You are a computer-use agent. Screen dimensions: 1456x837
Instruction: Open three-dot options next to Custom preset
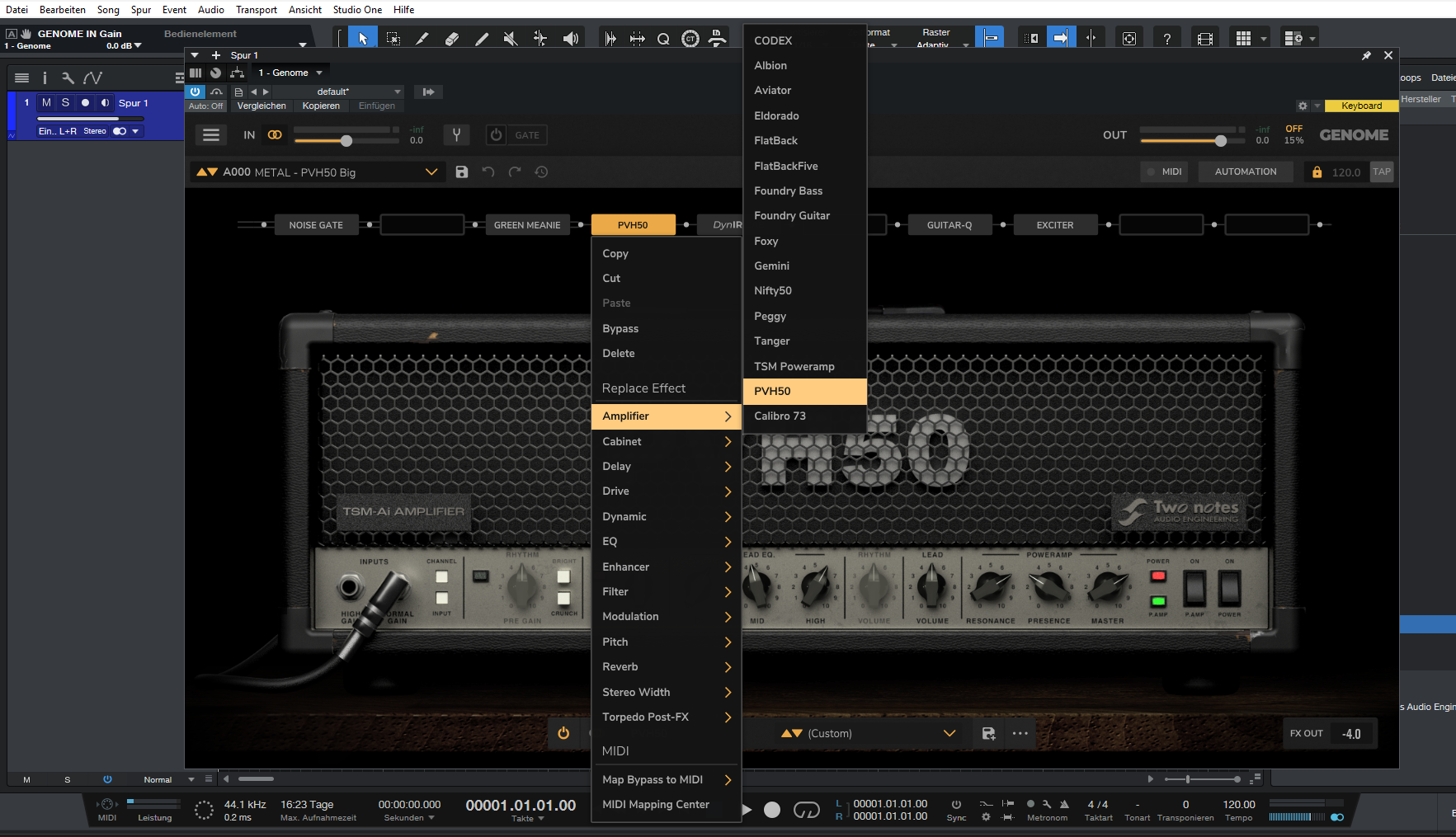click(x=1020, y=733)
